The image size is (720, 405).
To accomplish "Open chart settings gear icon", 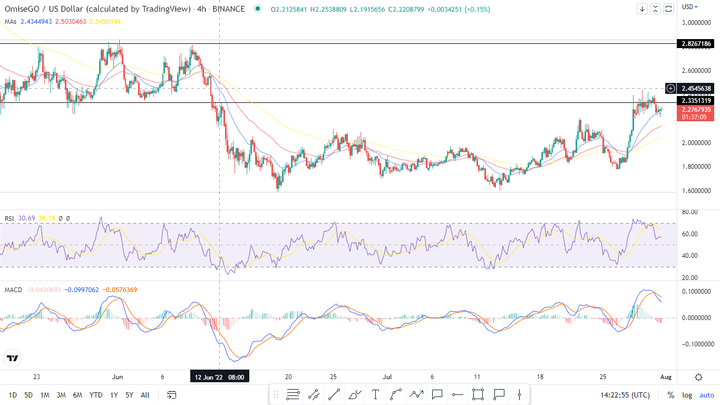I will point(698,377).
